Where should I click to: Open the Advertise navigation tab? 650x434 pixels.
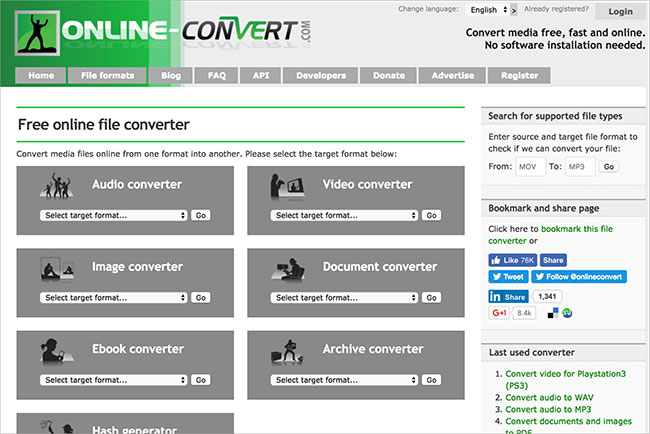pos(452,75)
